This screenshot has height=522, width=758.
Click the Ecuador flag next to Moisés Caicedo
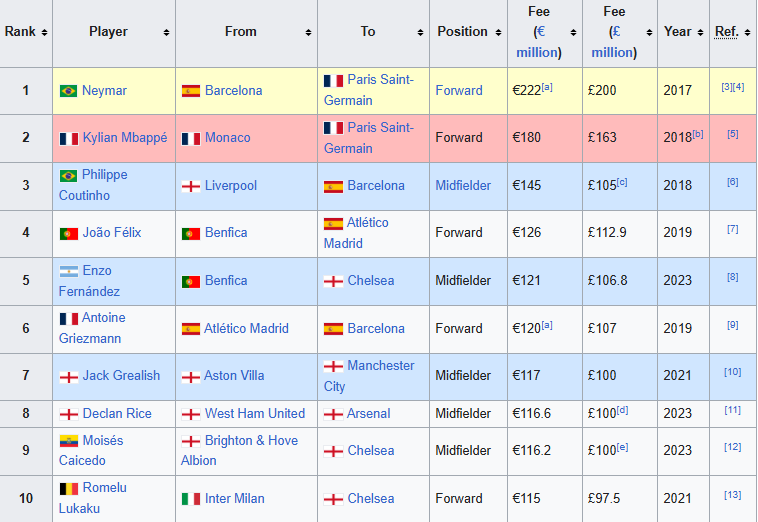coord(68,441)
